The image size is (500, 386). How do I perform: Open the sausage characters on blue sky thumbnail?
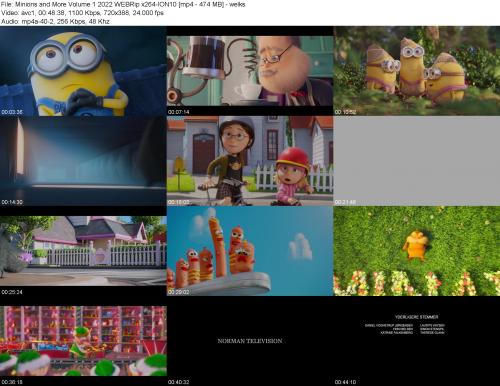point(250,251)
